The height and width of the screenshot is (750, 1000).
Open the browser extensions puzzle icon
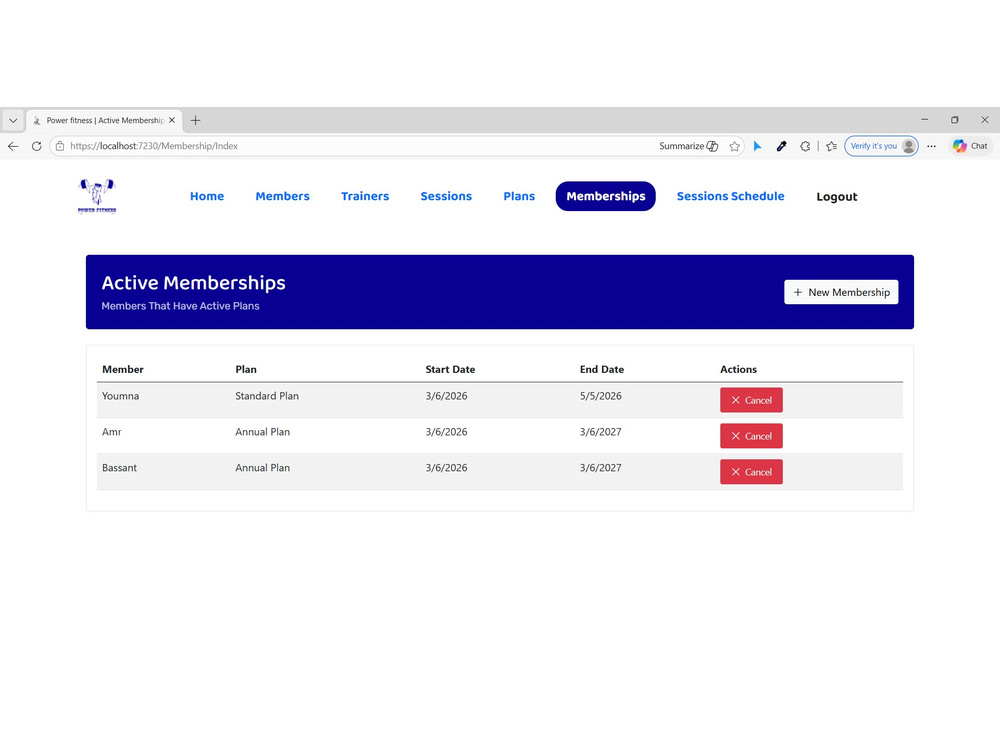805,146
